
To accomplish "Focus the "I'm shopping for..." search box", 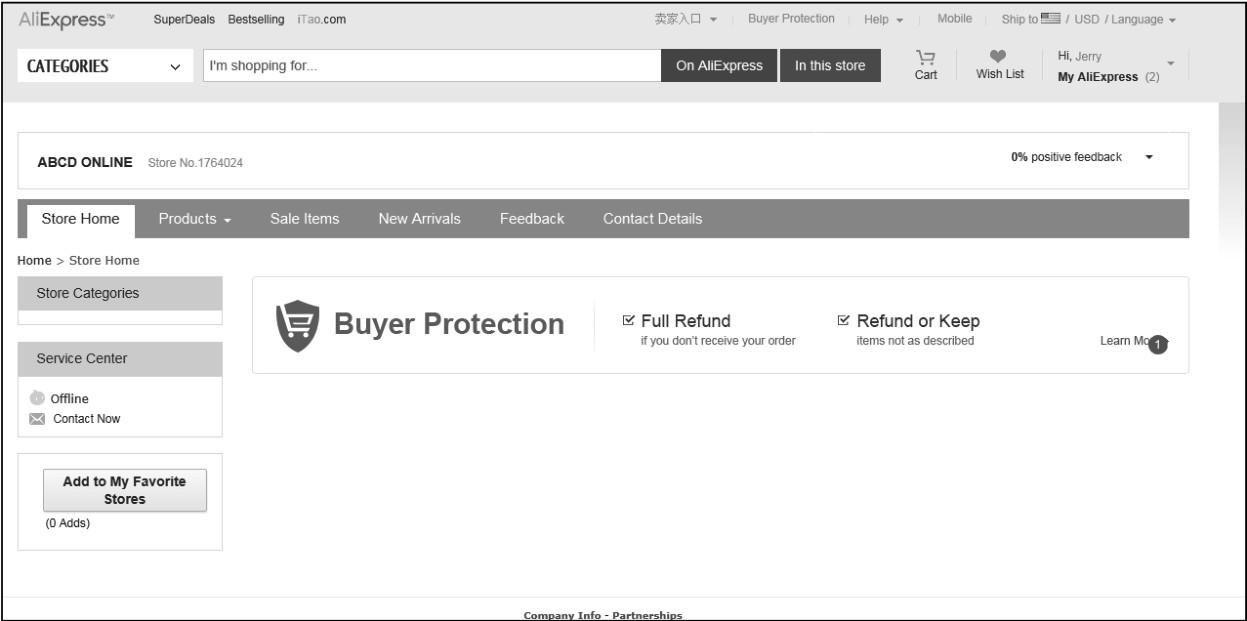I will tap(431, 67).
